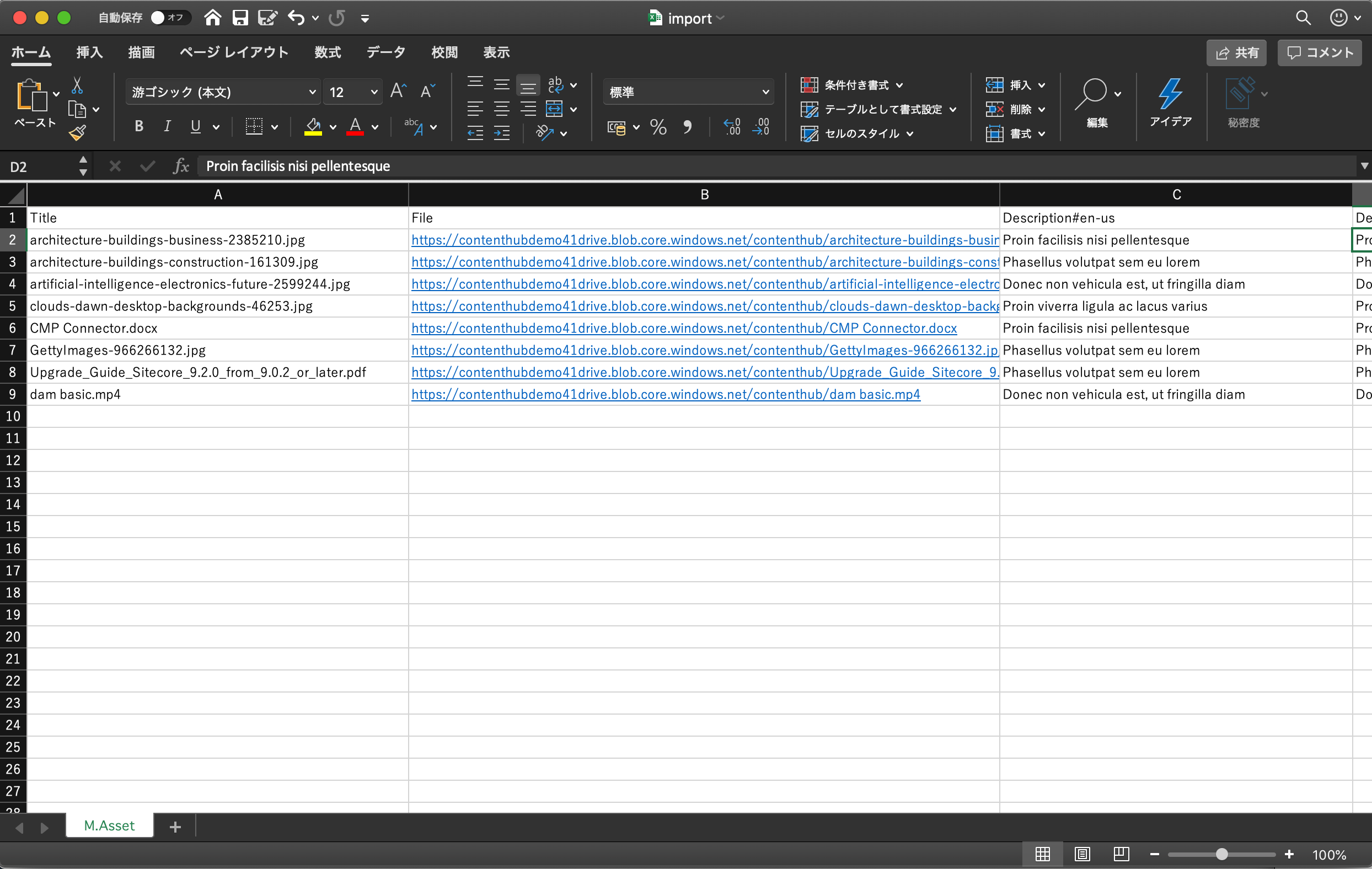Open the font size 12 dropdown

tap(374, 92)
